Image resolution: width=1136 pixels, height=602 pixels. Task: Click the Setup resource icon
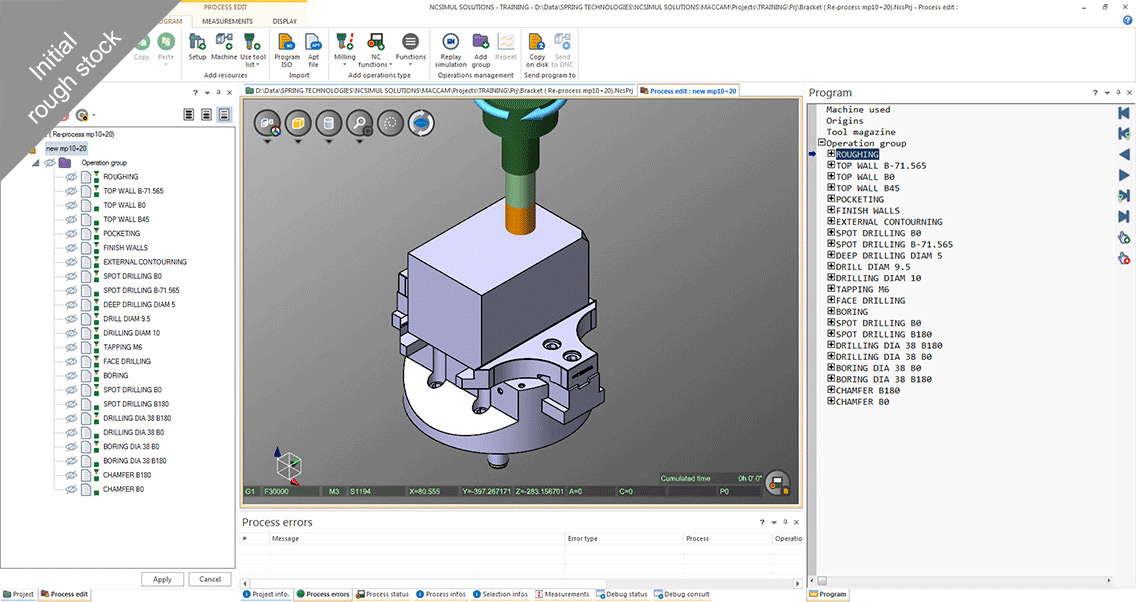pyautogui.click(x=197, y=42)
